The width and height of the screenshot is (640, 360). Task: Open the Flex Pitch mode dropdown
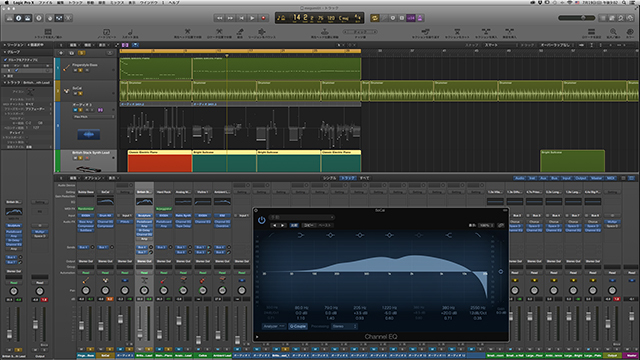coord(93,117)
